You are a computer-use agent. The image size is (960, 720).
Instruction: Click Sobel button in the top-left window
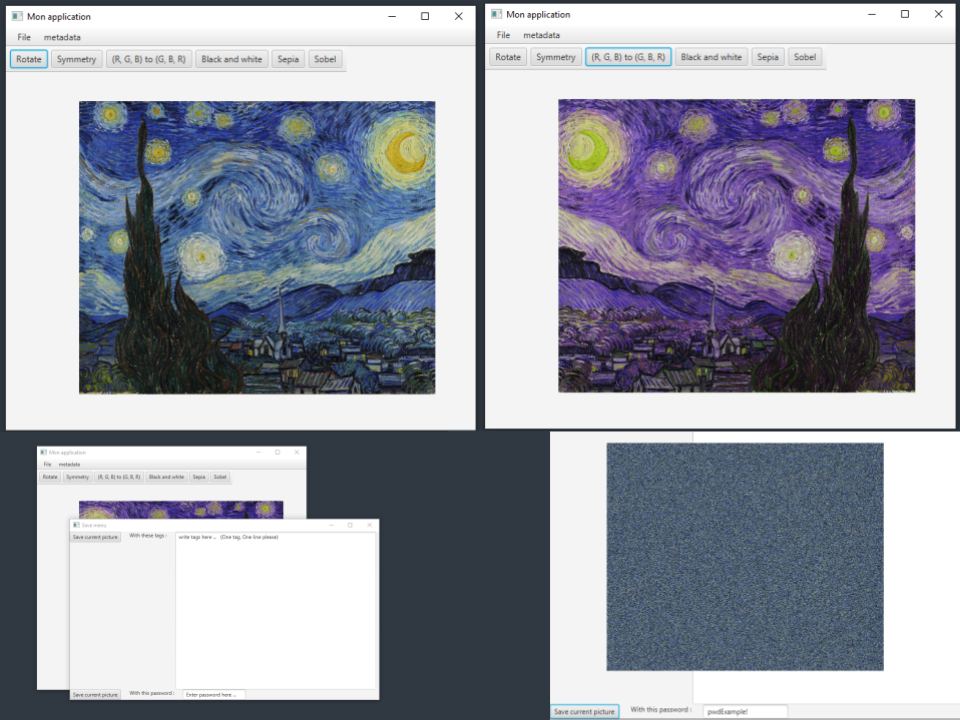point(325,59)
